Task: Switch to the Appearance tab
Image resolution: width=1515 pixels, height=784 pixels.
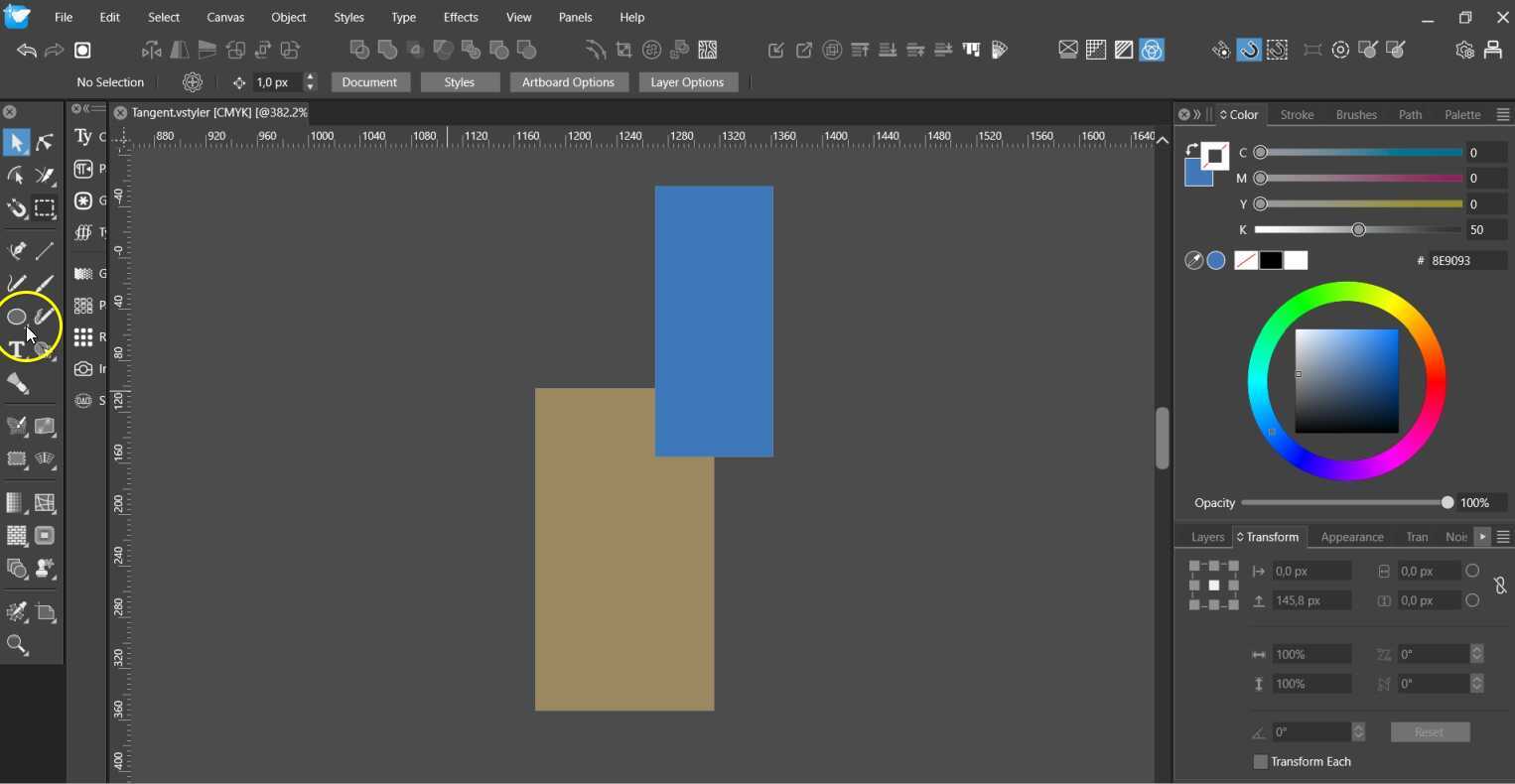Action: pyautogui.click(x=1352, y=537)
